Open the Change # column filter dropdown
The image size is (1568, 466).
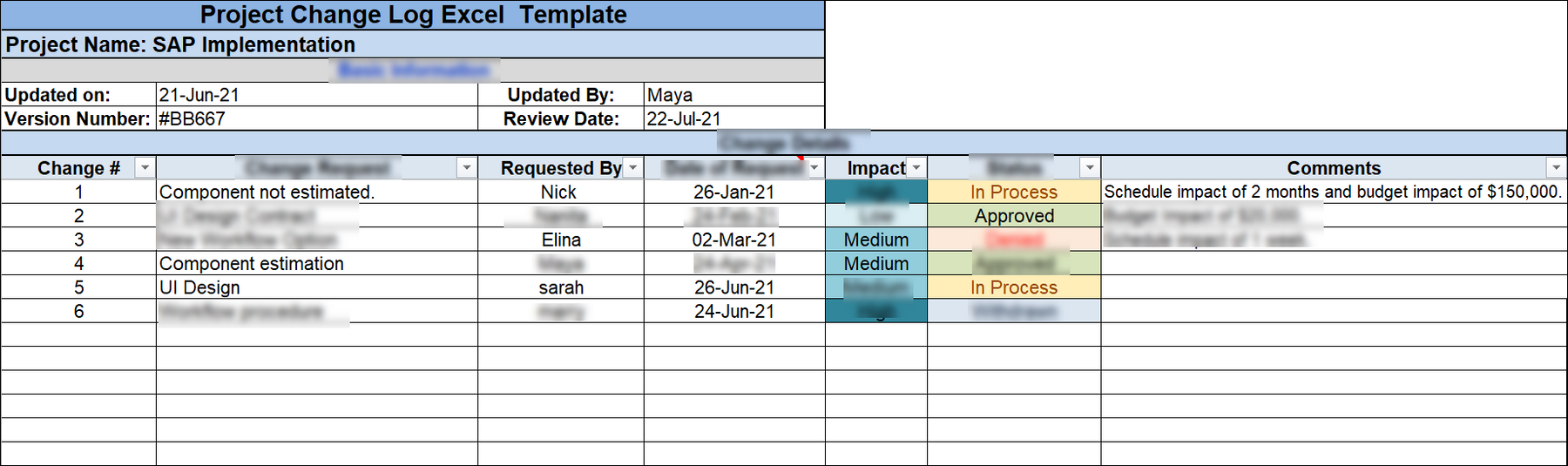click(x=145, y=168)
